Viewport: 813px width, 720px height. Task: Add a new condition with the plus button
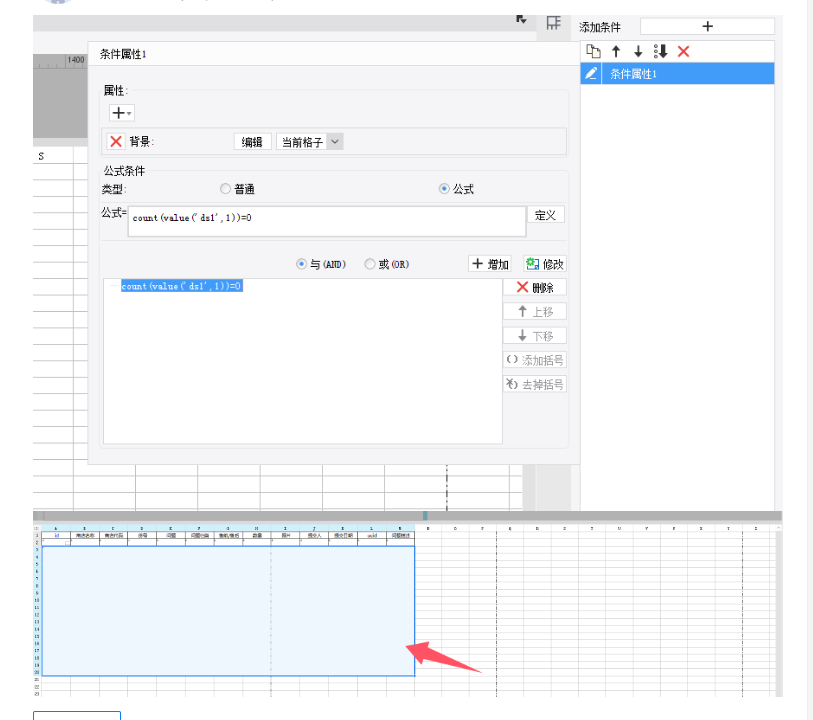[707, 26]
